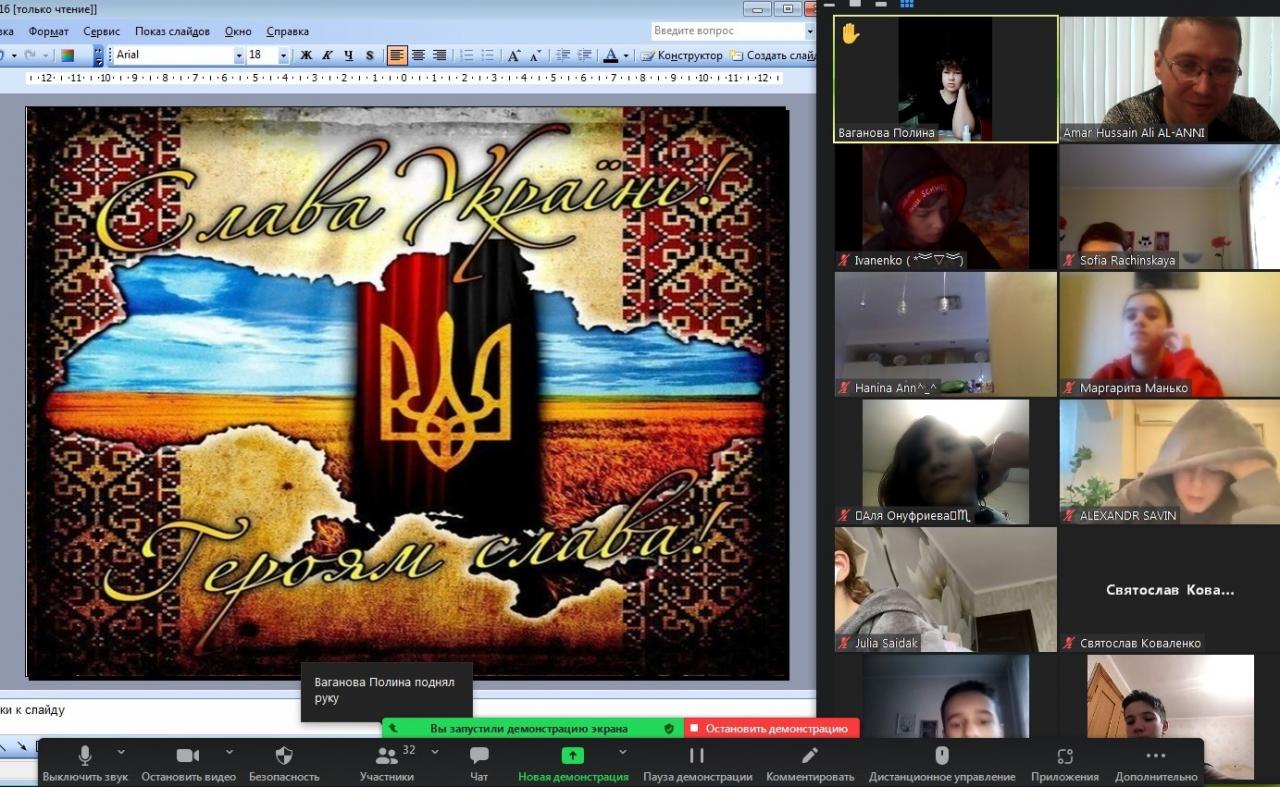Open the Показ слайдов menu
The image size is (1280, 787).
[172, 31]
